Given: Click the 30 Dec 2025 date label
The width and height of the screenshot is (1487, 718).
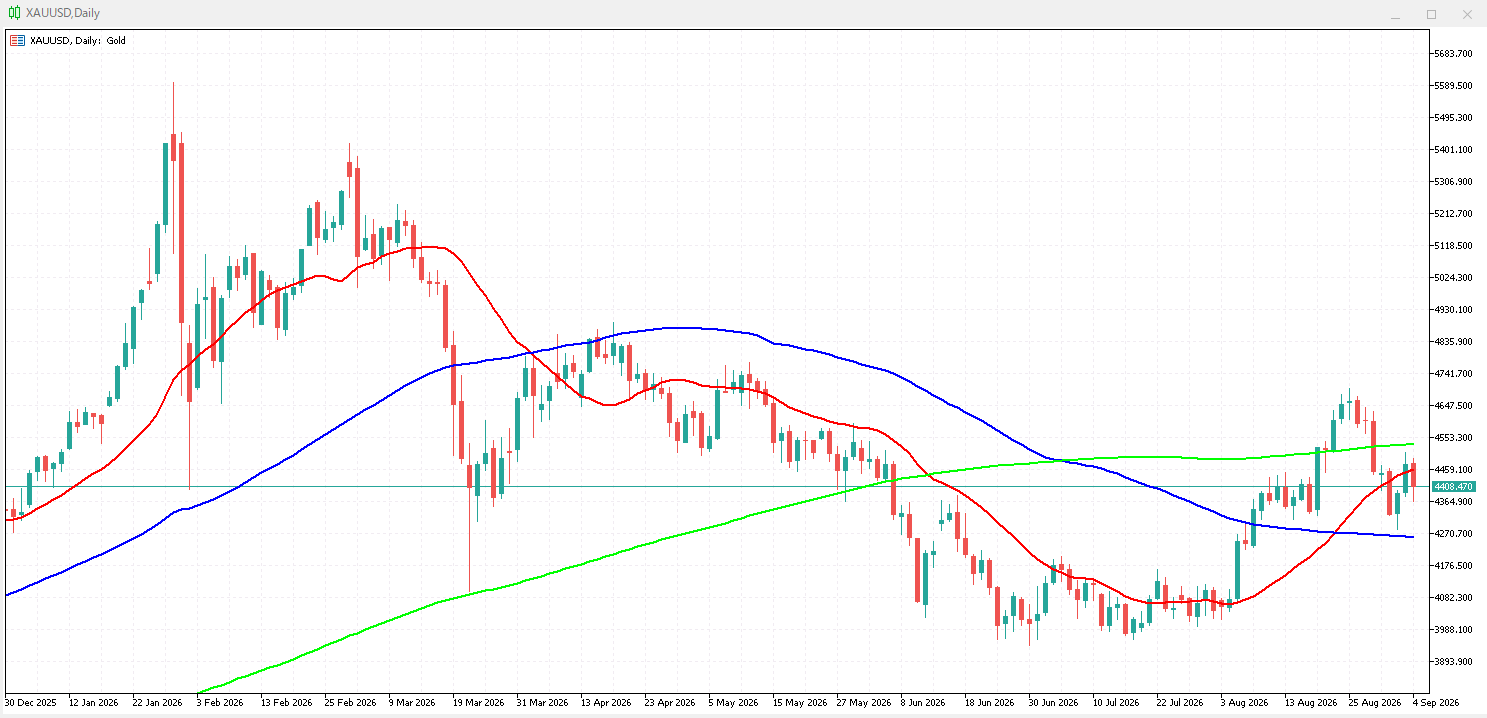Looking at the screenshot, I should tap(31, 703).
